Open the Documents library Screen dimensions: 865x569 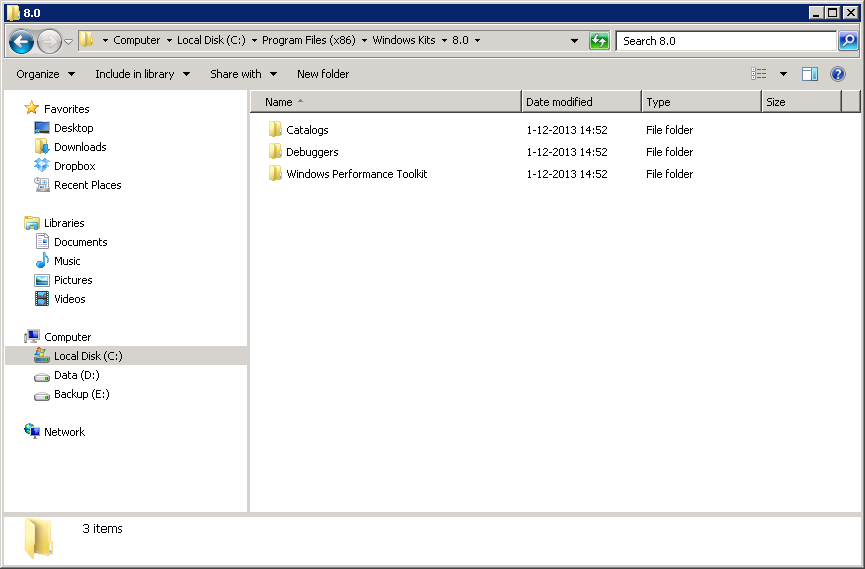click(x=81, y=242)
